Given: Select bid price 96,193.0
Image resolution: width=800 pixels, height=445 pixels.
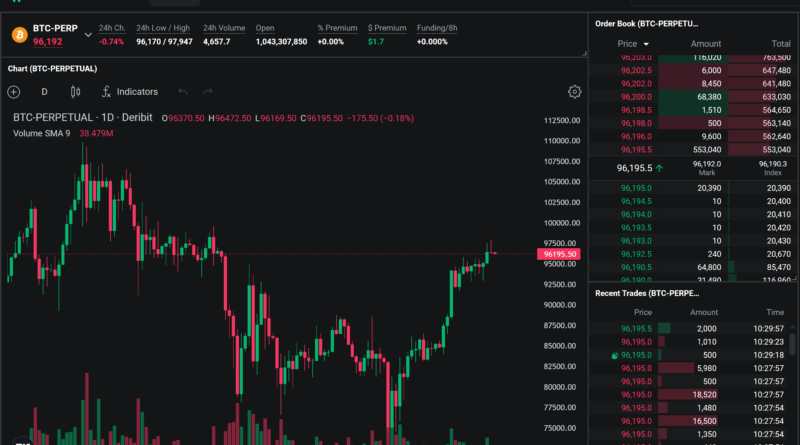Looking at the screenshot, I should pyautogui.click(x=636, y=241).
